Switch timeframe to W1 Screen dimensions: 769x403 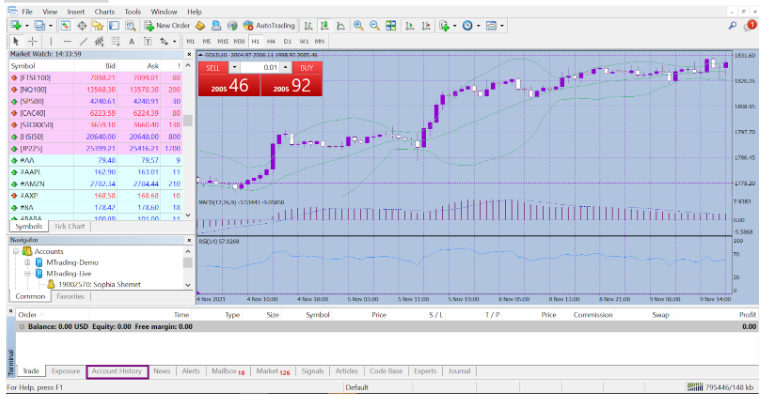pos(304,42)
